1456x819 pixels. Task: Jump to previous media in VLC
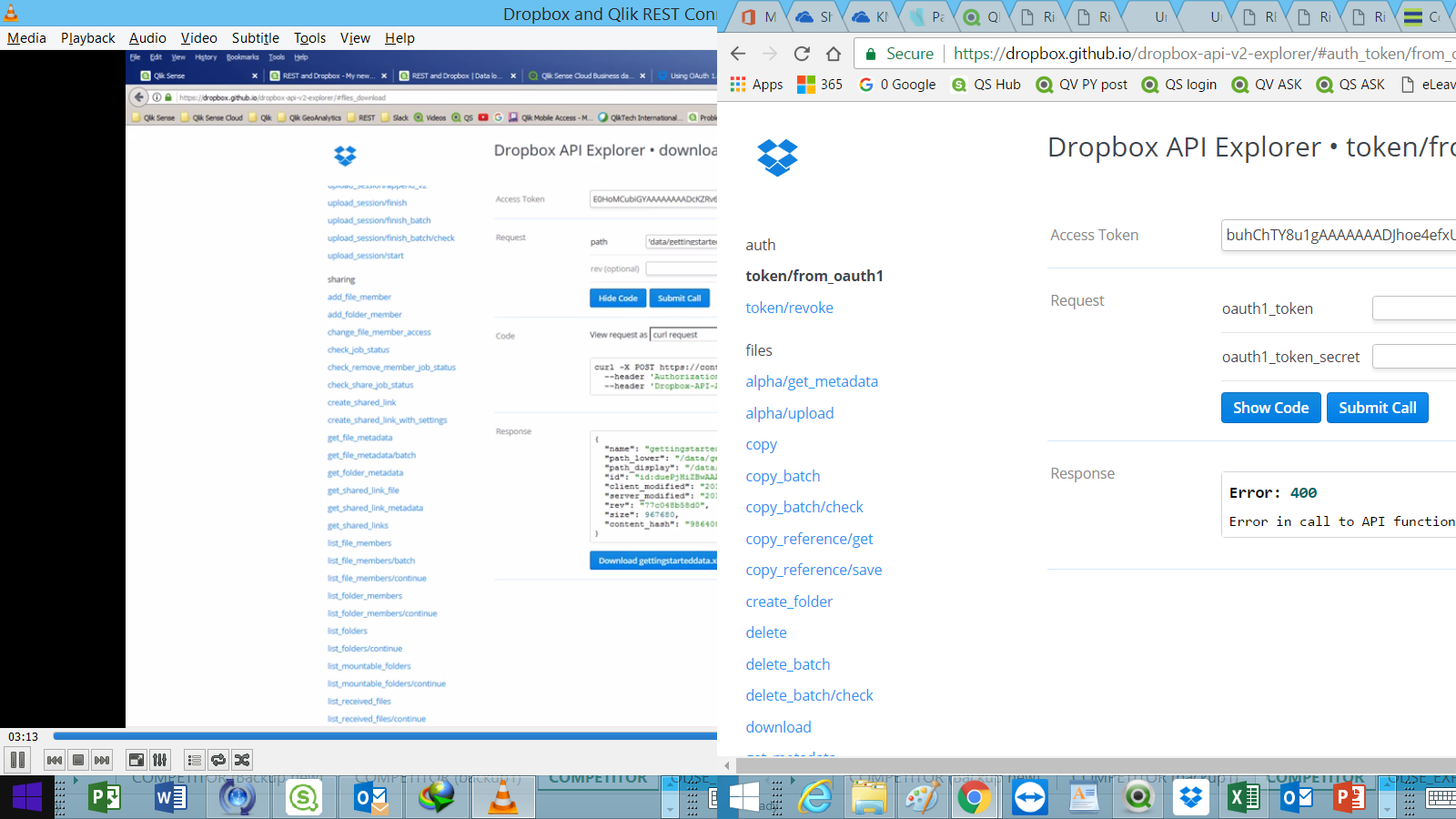point(55,760)
